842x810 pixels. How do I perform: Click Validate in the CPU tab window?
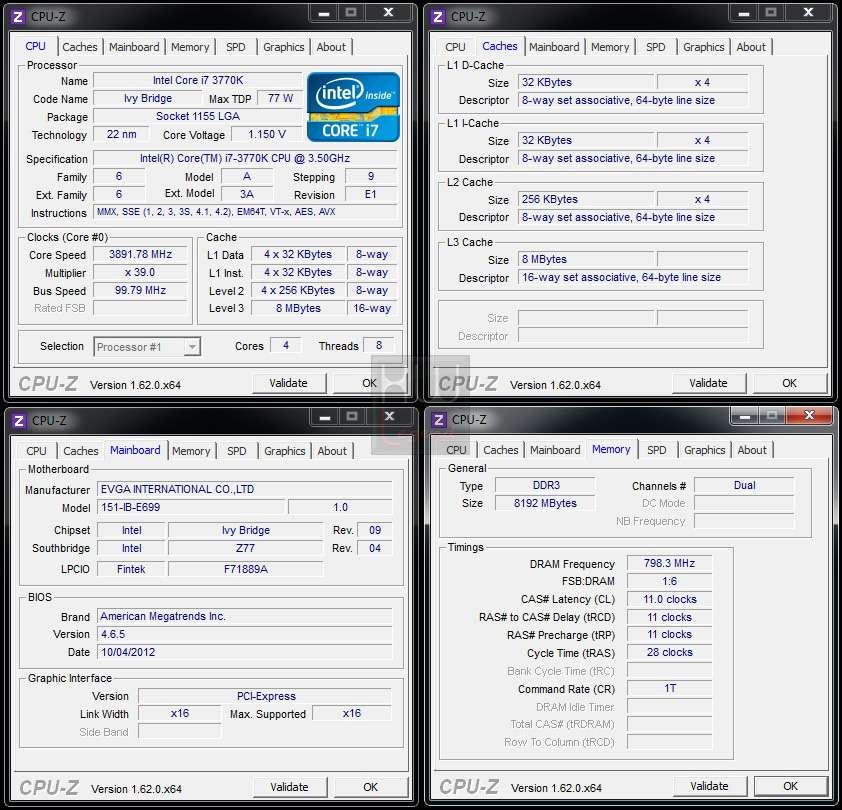(x=288, y=384)
